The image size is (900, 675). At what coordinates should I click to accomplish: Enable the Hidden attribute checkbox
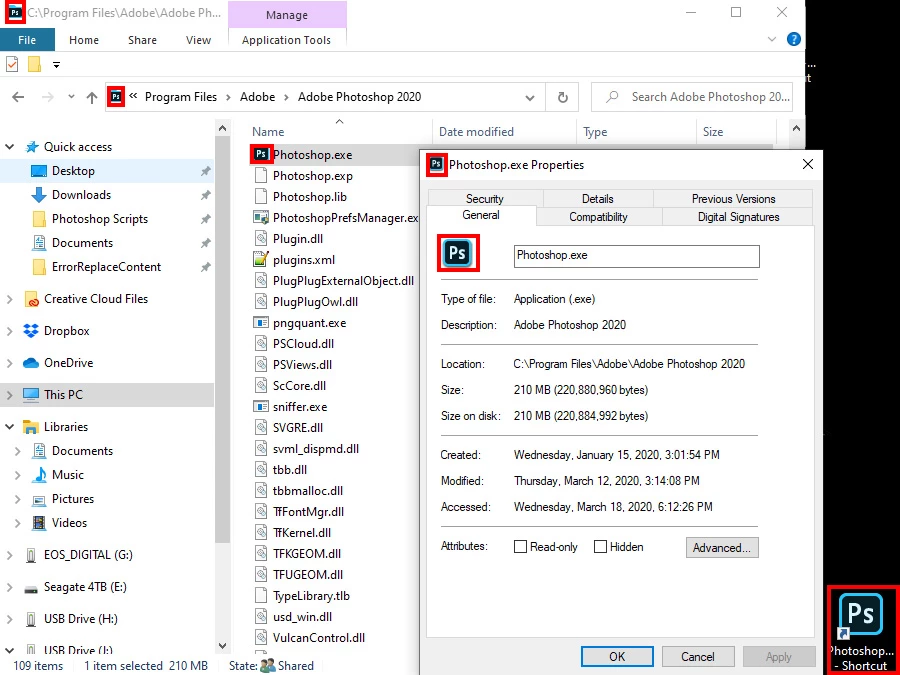pyautogui.click(x=600, y=546)
